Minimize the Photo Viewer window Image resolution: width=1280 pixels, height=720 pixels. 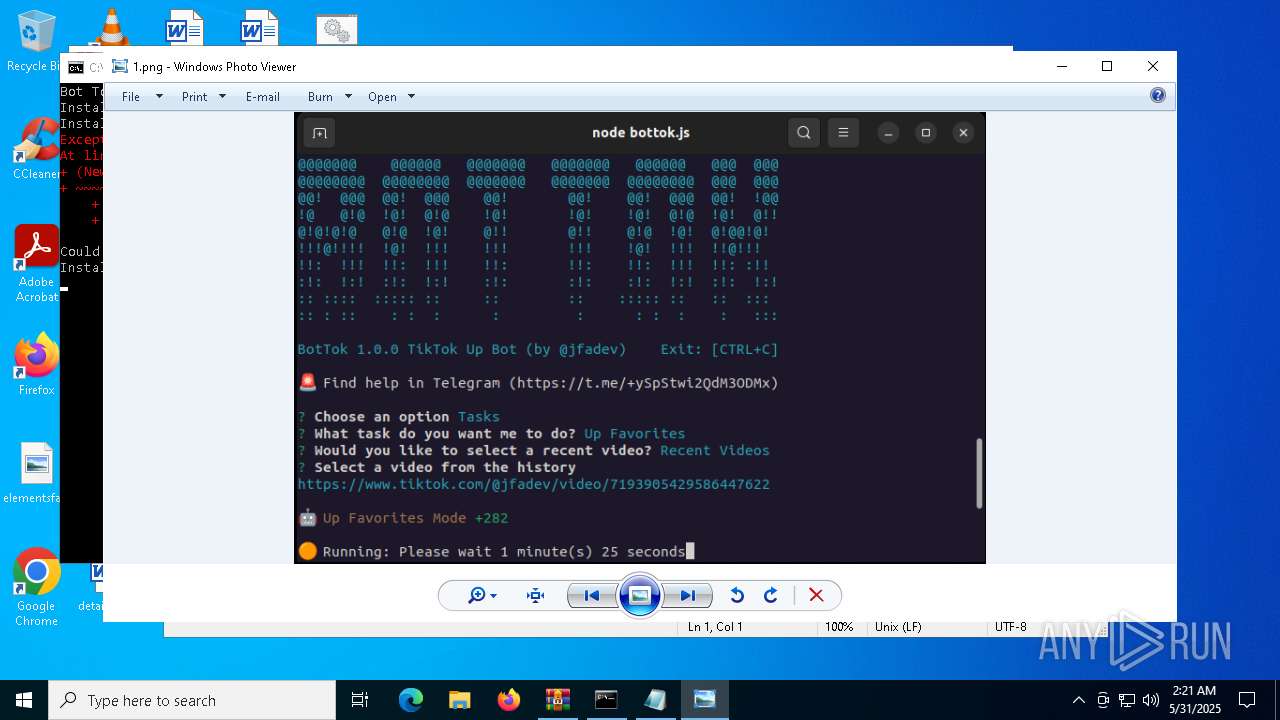click(x=1061, y=66)
